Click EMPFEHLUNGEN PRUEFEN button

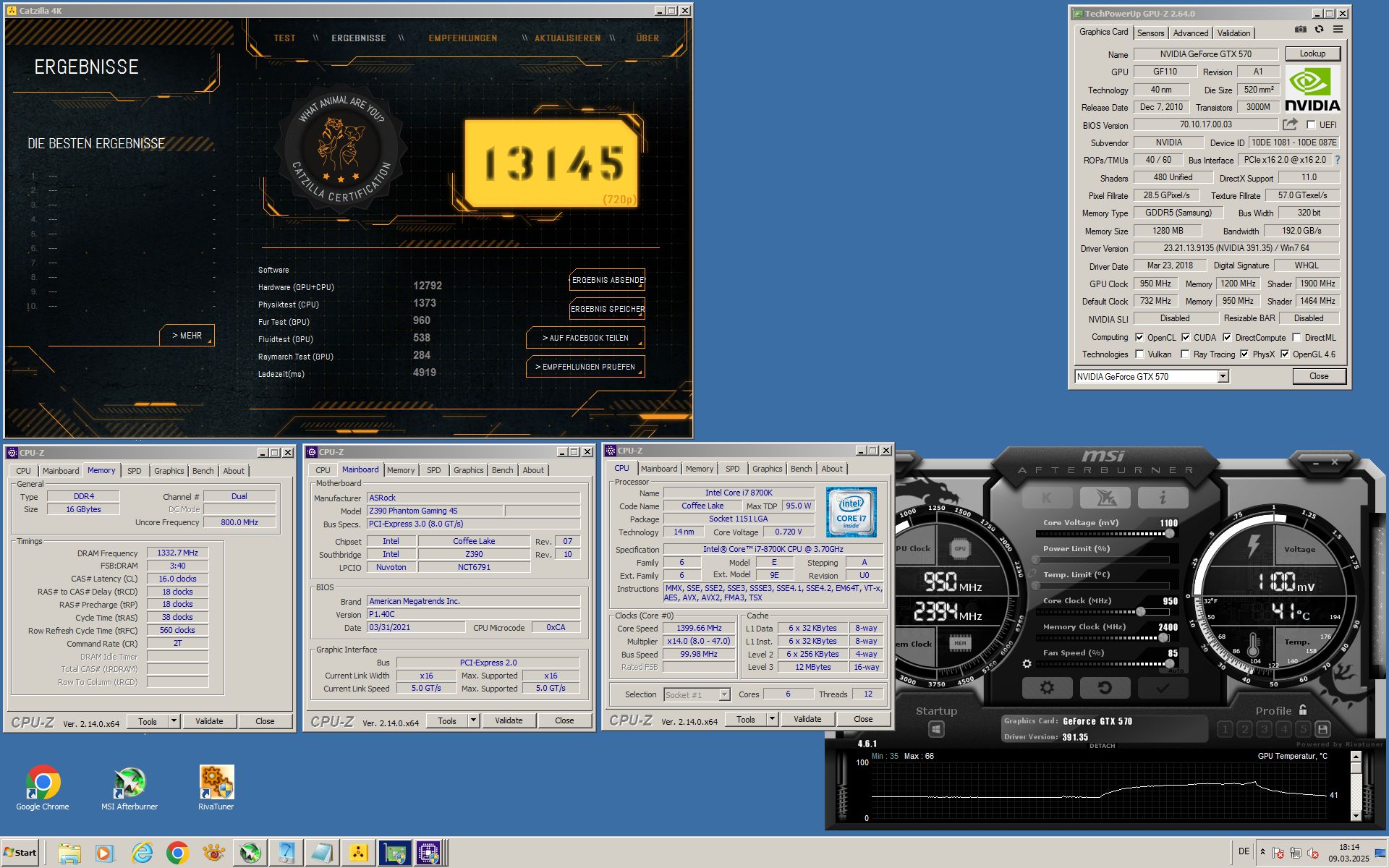[585, 367]
